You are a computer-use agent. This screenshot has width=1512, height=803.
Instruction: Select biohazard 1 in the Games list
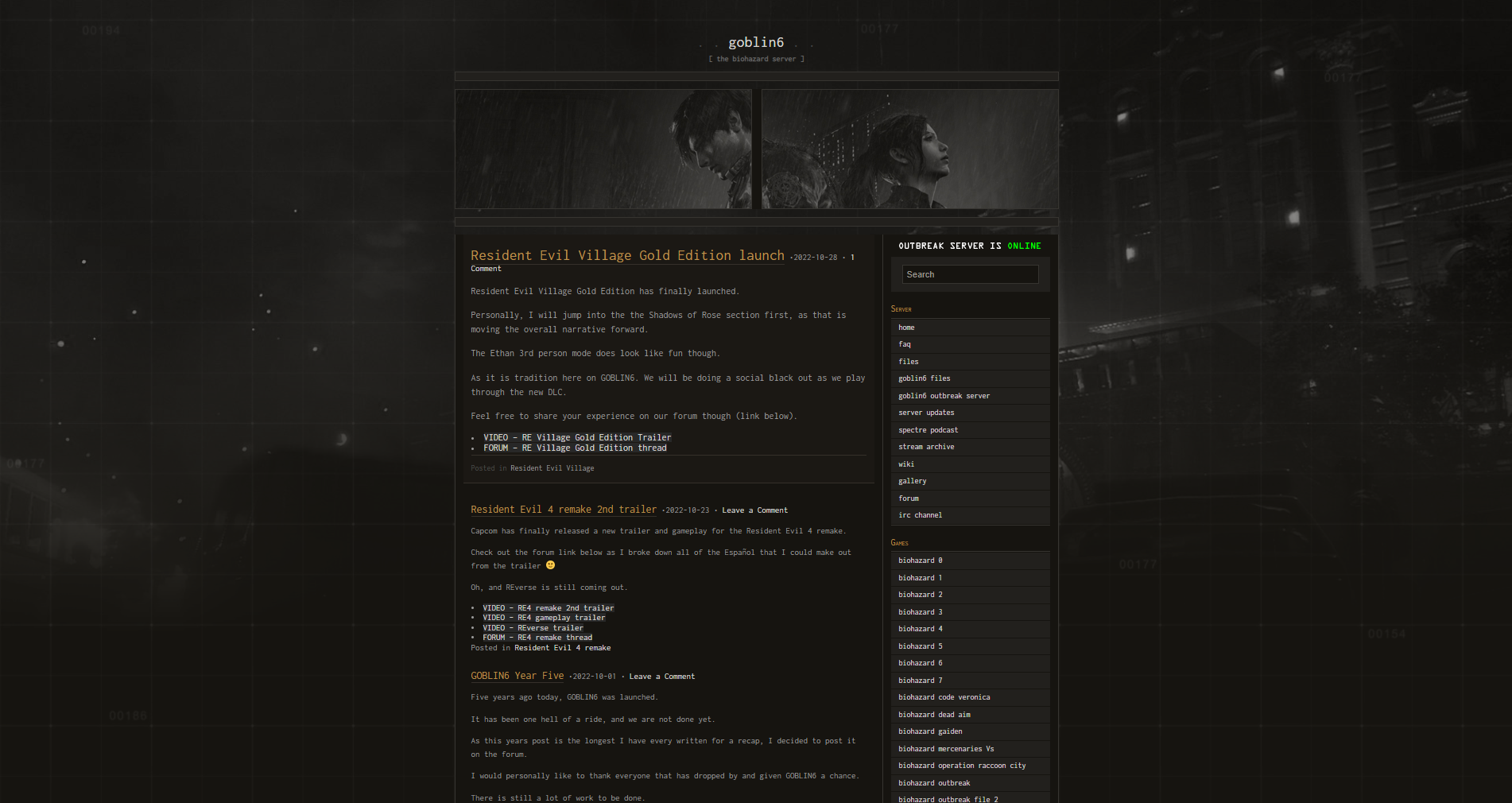point(971,578)
